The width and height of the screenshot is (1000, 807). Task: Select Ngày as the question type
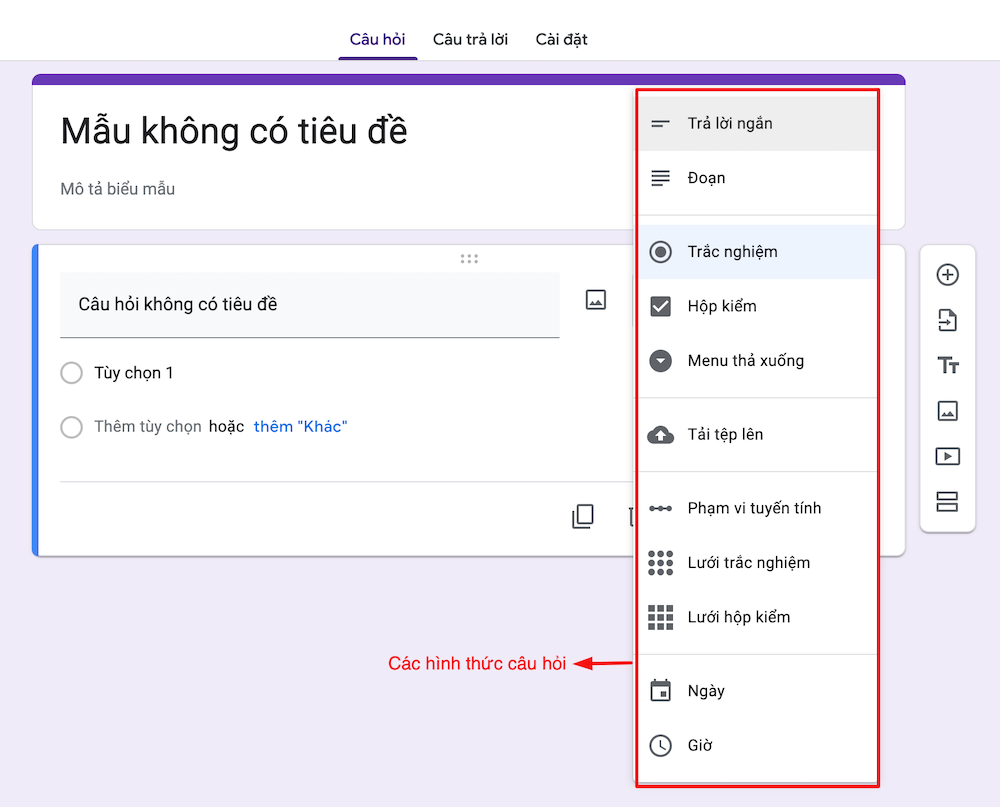point(710,690)
